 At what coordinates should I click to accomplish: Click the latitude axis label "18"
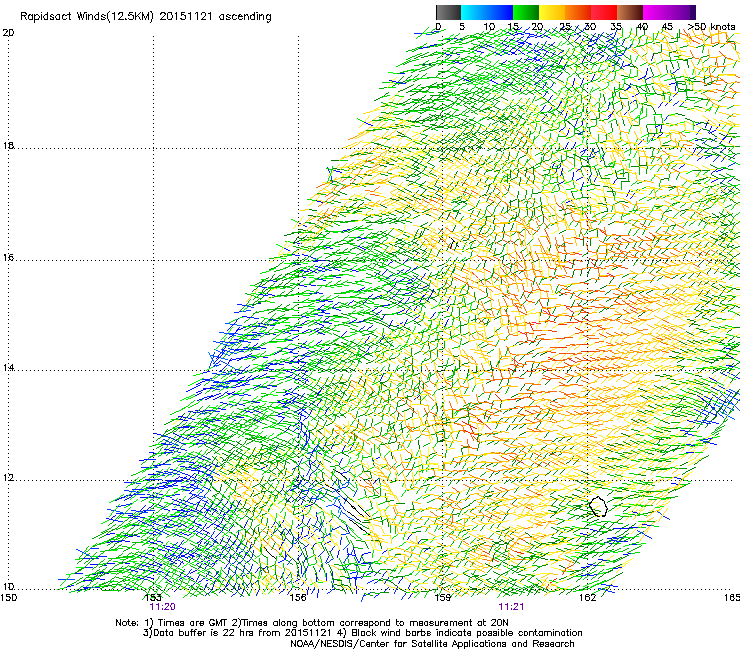click(8, 145)
